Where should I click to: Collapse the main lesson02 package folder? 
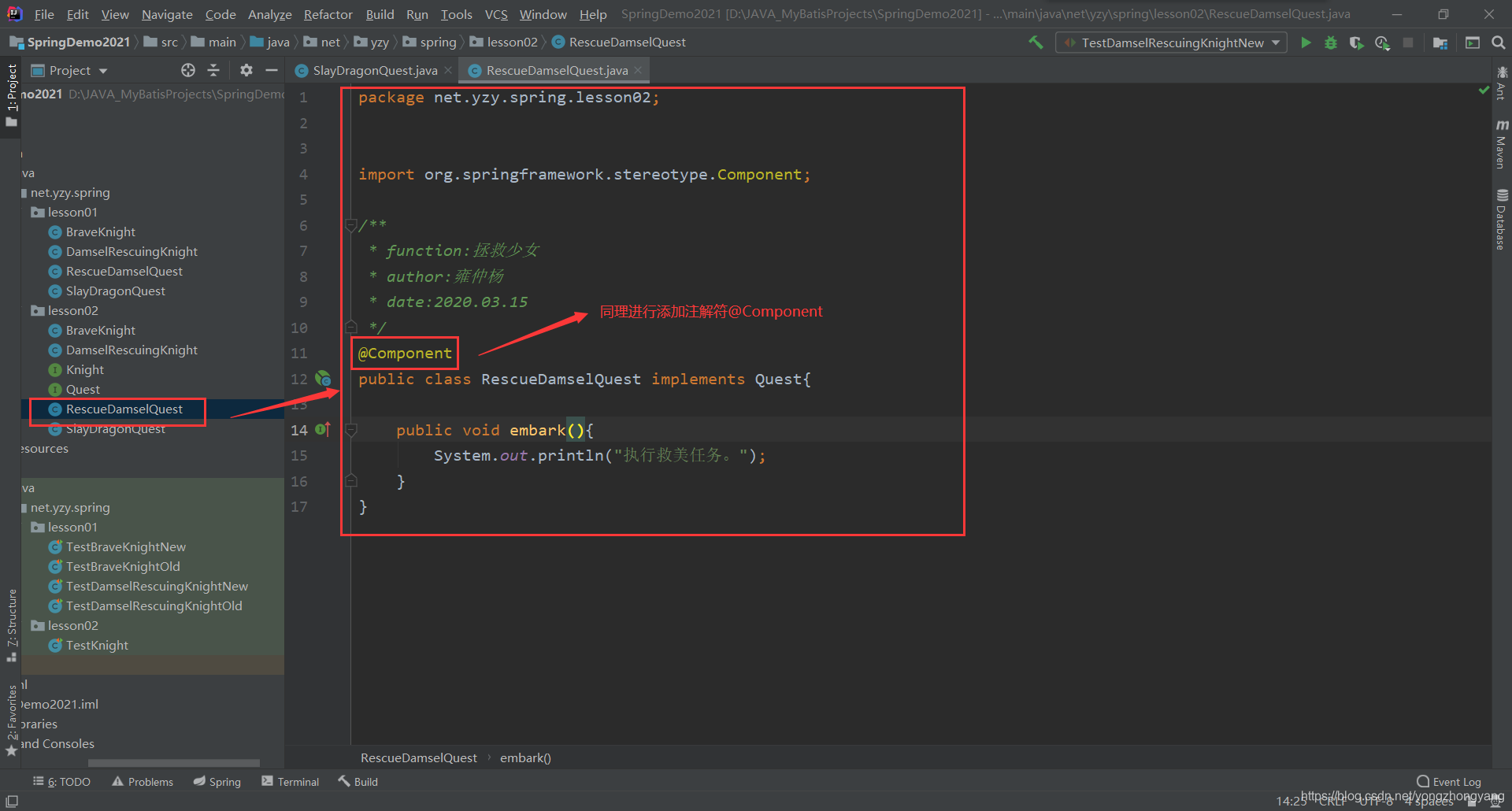(64, 311)
